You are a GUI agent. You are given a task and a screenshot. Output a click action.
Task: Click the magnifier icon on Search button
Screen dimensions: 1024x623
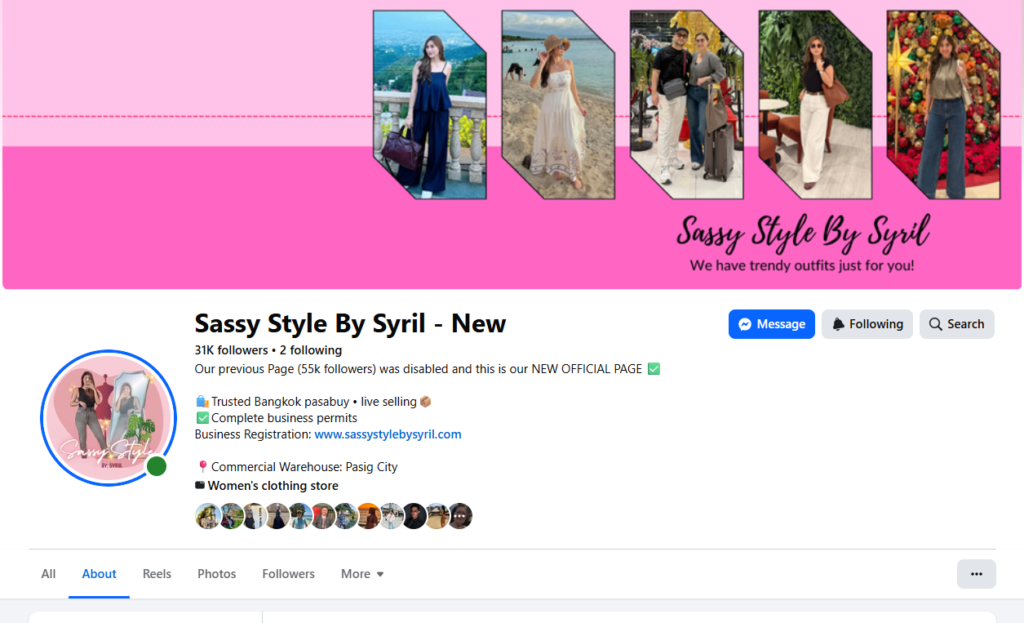coord(936,325)
